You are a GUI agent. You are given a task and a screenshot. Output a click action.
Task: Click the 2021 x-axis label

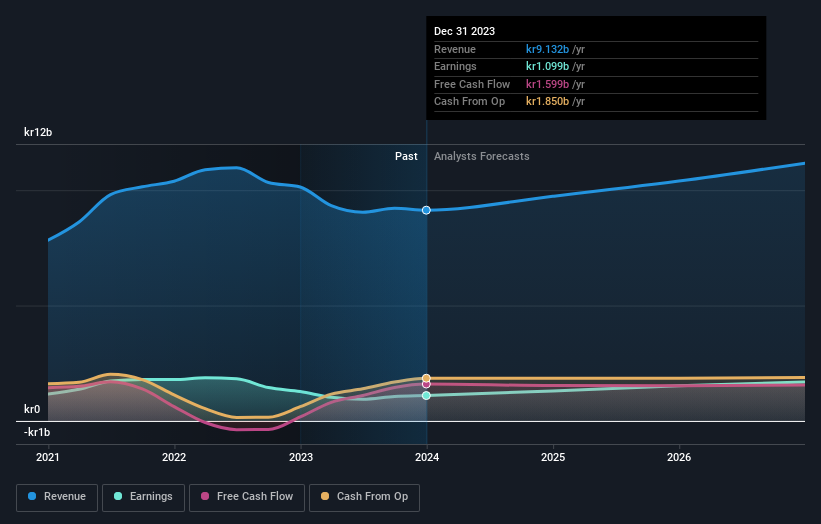pyautogui.click(x=48, y=457)
